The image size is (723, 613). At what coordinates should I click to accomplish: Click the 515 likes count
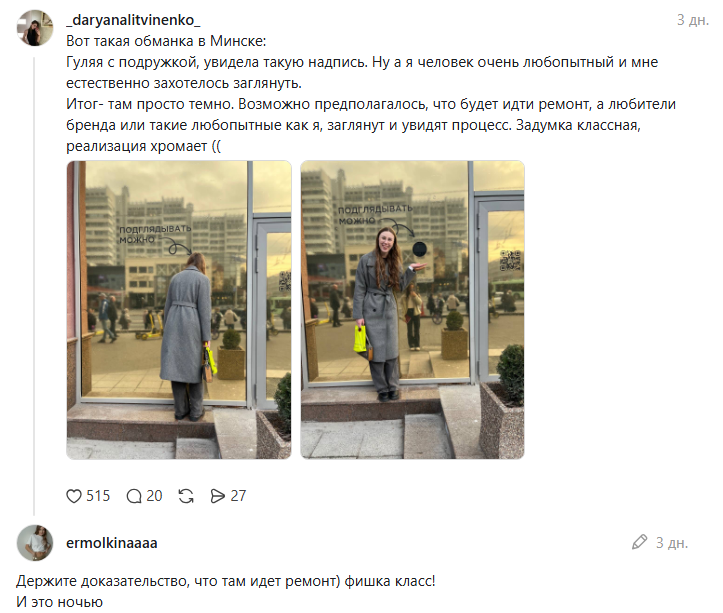point(98,496)
